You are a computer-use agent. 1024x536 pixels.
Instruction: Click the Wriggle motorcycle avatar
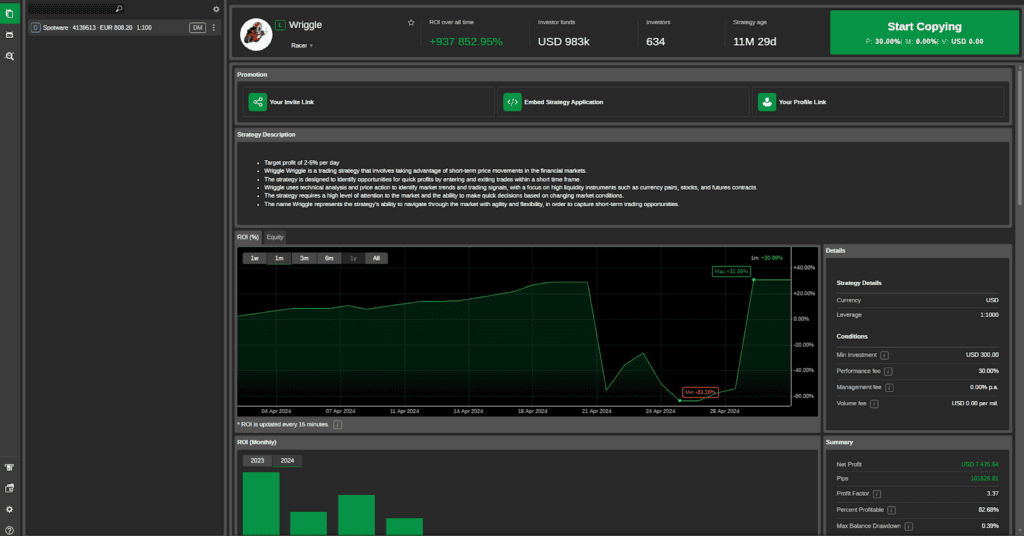click(x=256, y=35)
